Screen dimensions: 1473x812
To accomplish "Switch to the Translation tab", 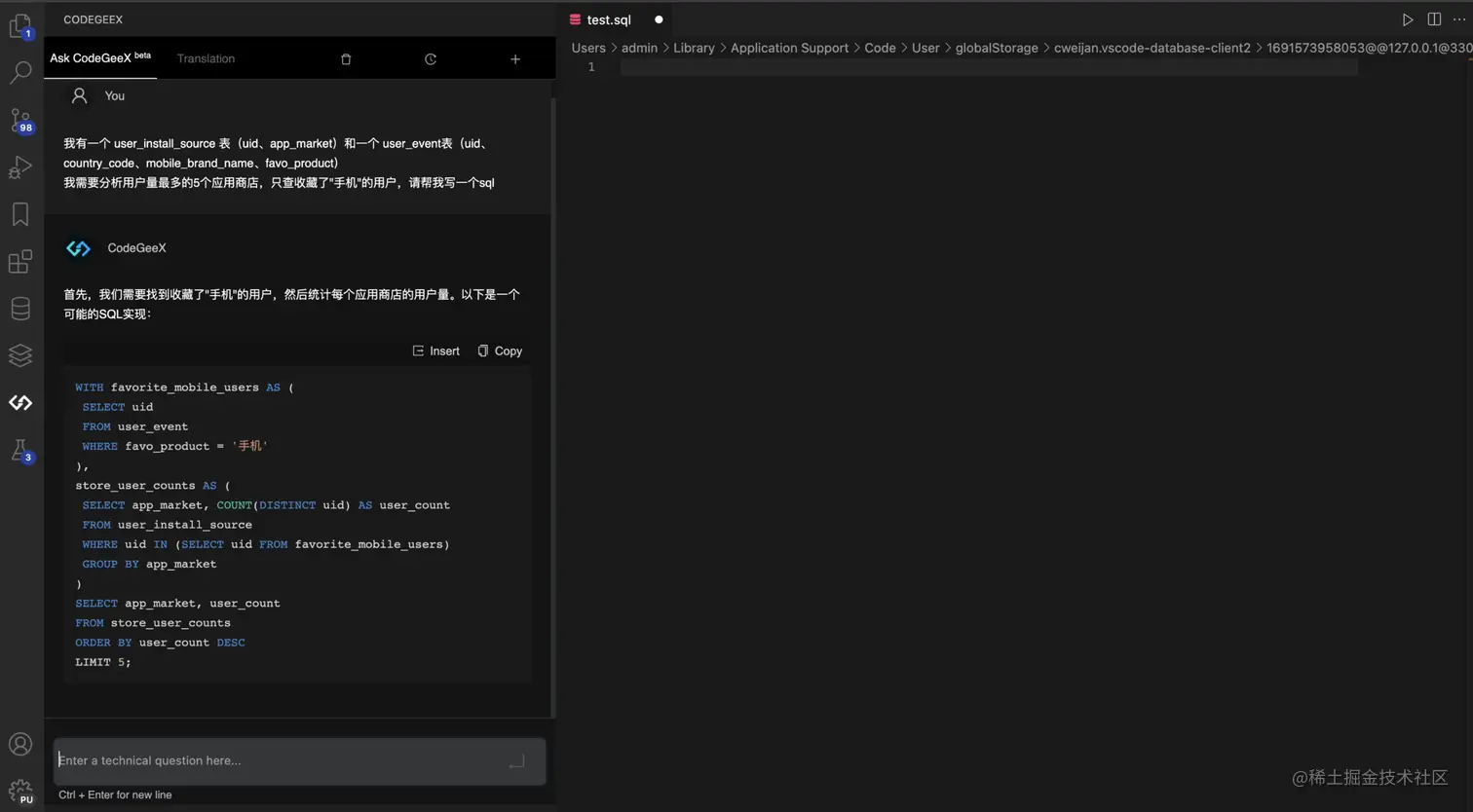I will click(206, 58).
